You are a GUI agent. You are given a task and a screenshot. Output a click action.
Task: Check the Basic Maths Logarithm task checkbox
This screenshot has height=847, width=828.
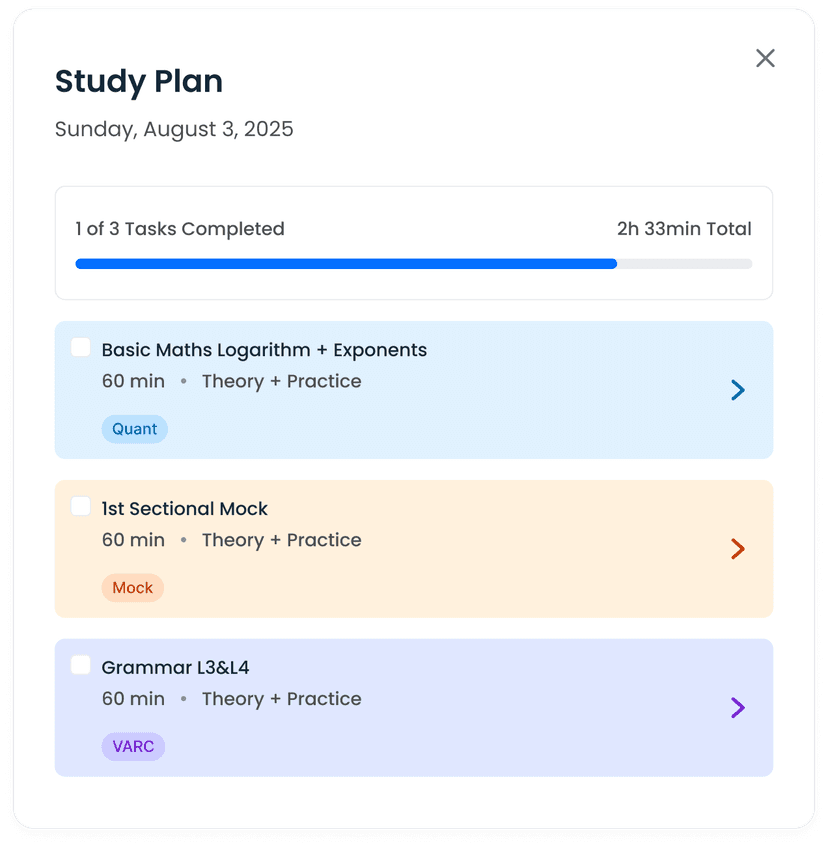(x=81, y=348)
